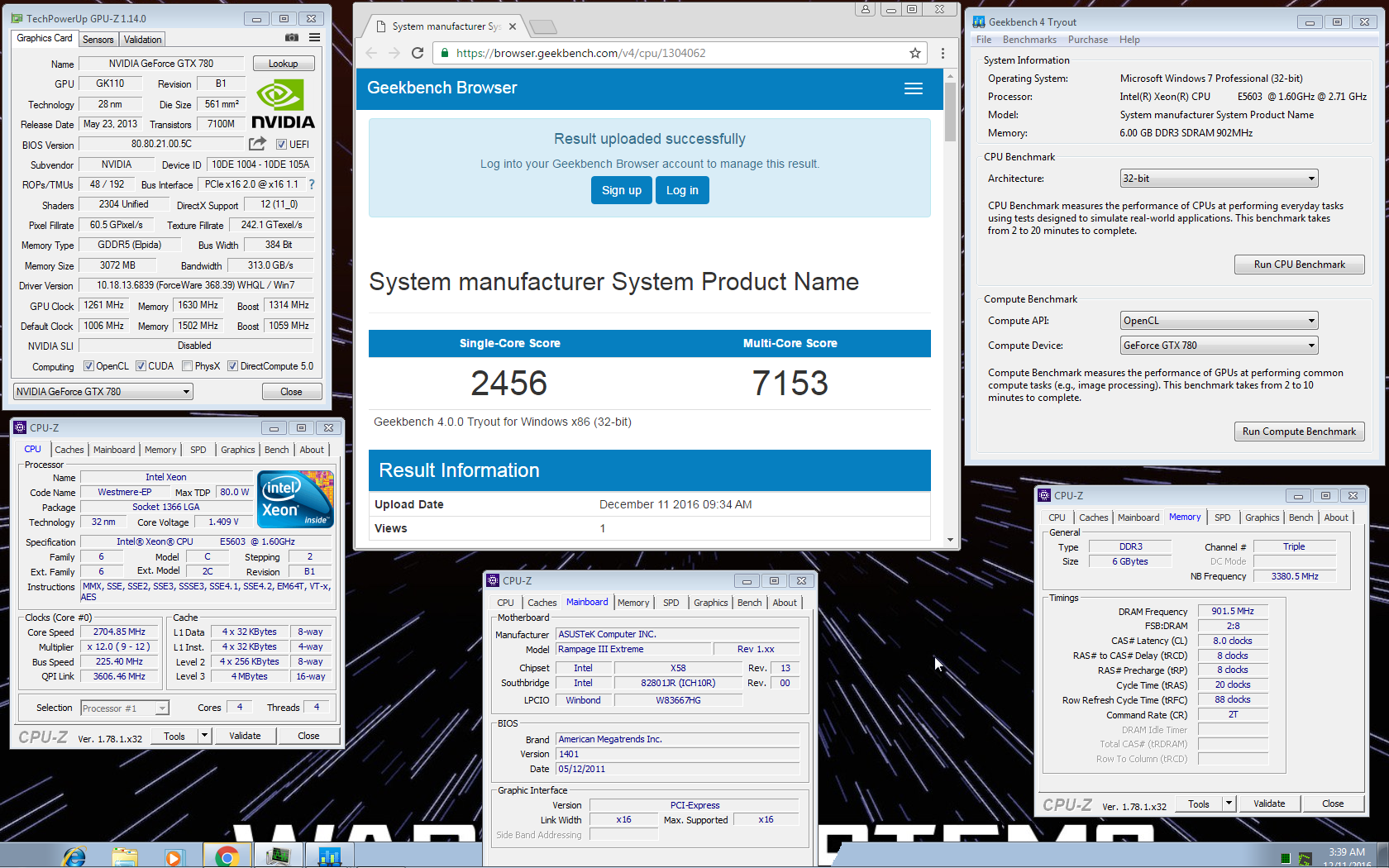Click the GPU-Z taskbar icon
Viewport: 1389px width, 868px height.
[278, 856]
